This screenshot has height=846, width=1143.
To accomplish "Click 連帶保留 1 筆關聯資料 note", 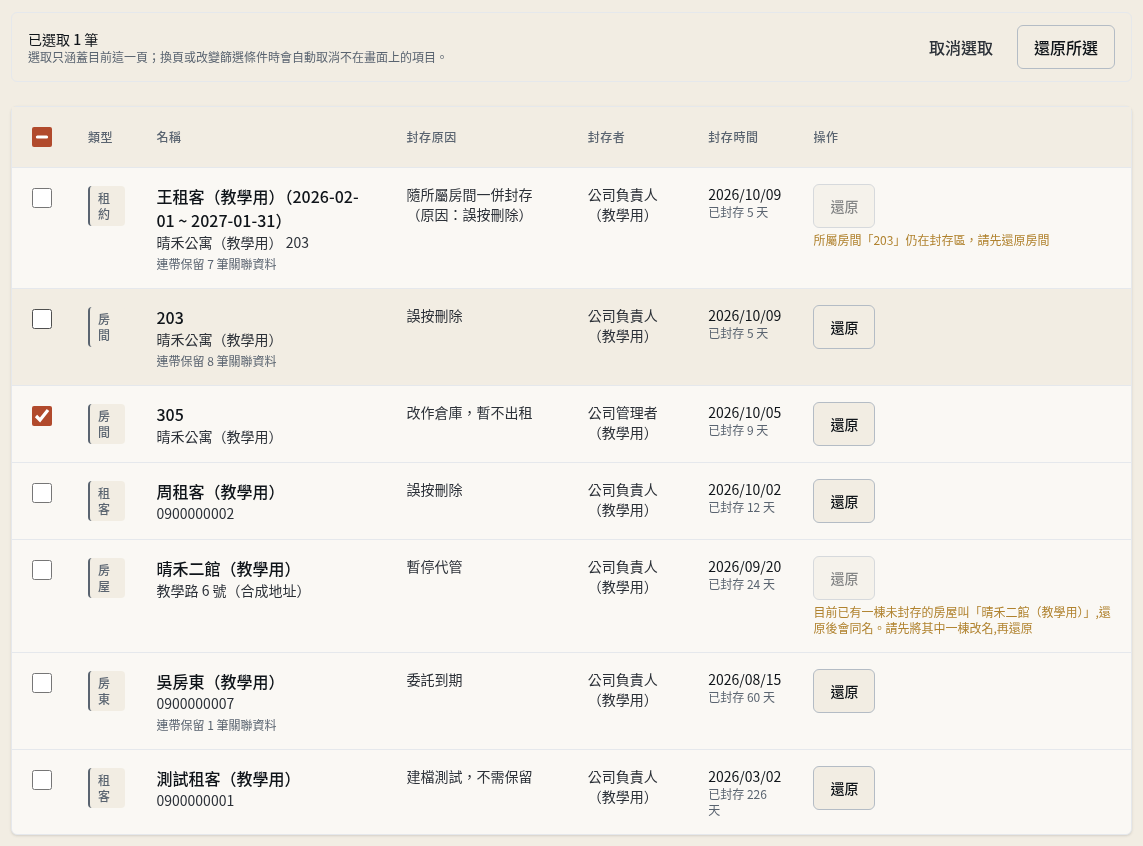I will tap(216, 726).
